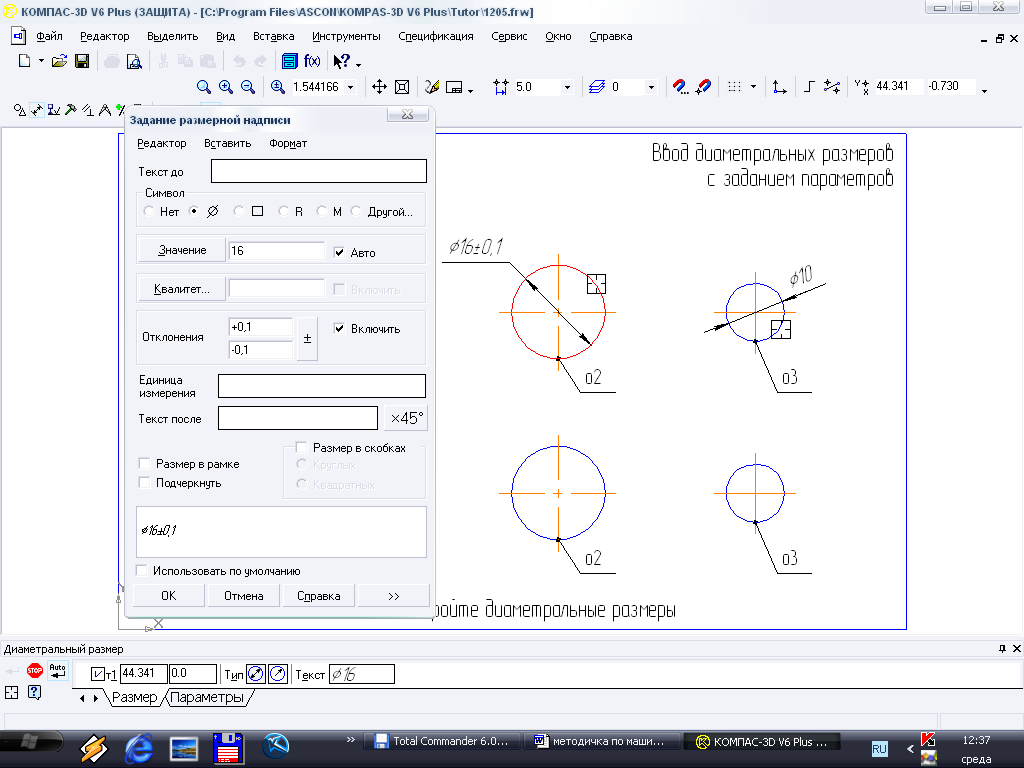Open the Library manager icon
The height and width of the screenshot is (768, 1024).
pyautogui.click(x=289, y=61)
